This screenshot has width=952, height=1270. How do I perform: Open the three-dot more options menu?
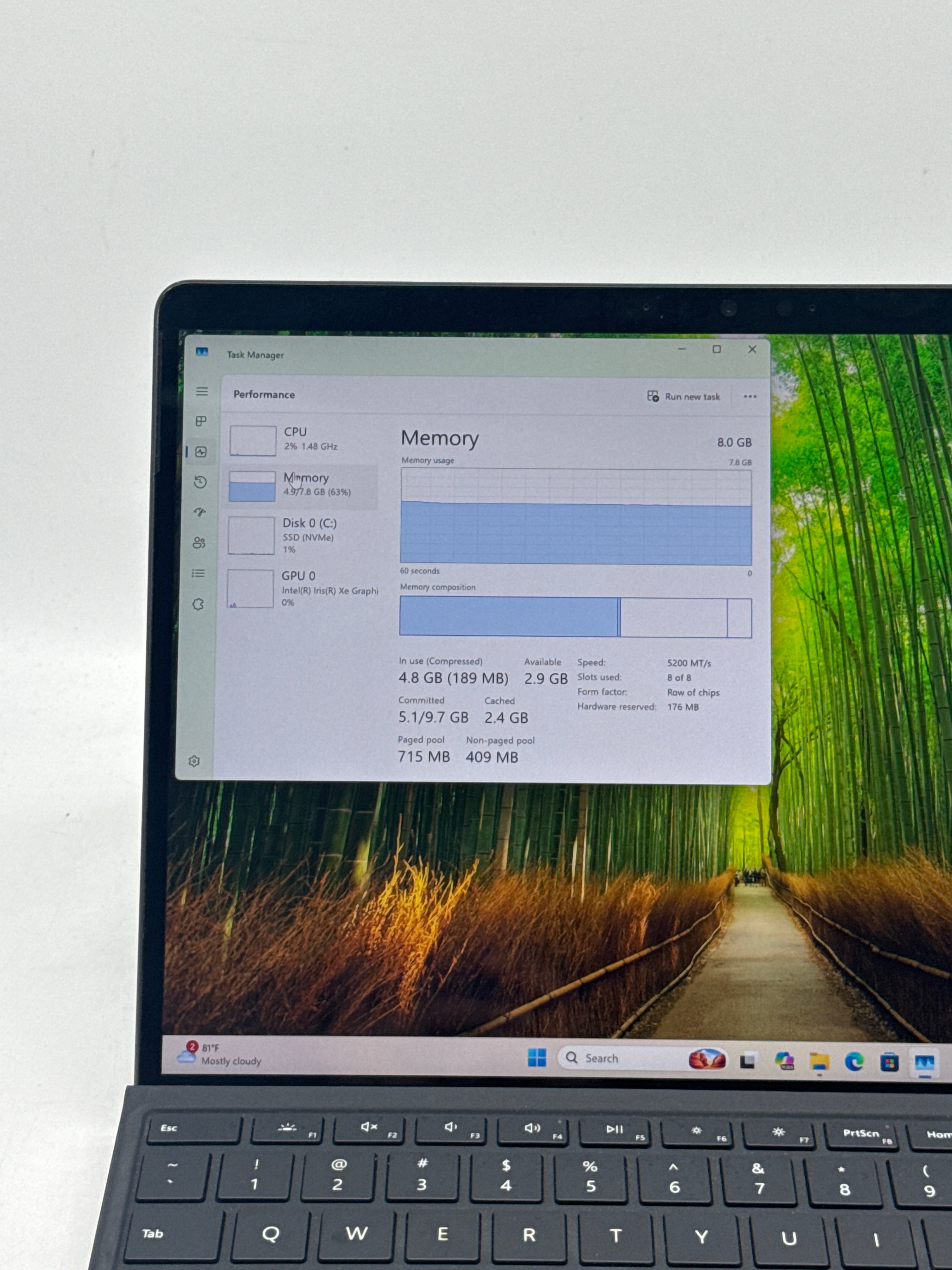[750, 396]
